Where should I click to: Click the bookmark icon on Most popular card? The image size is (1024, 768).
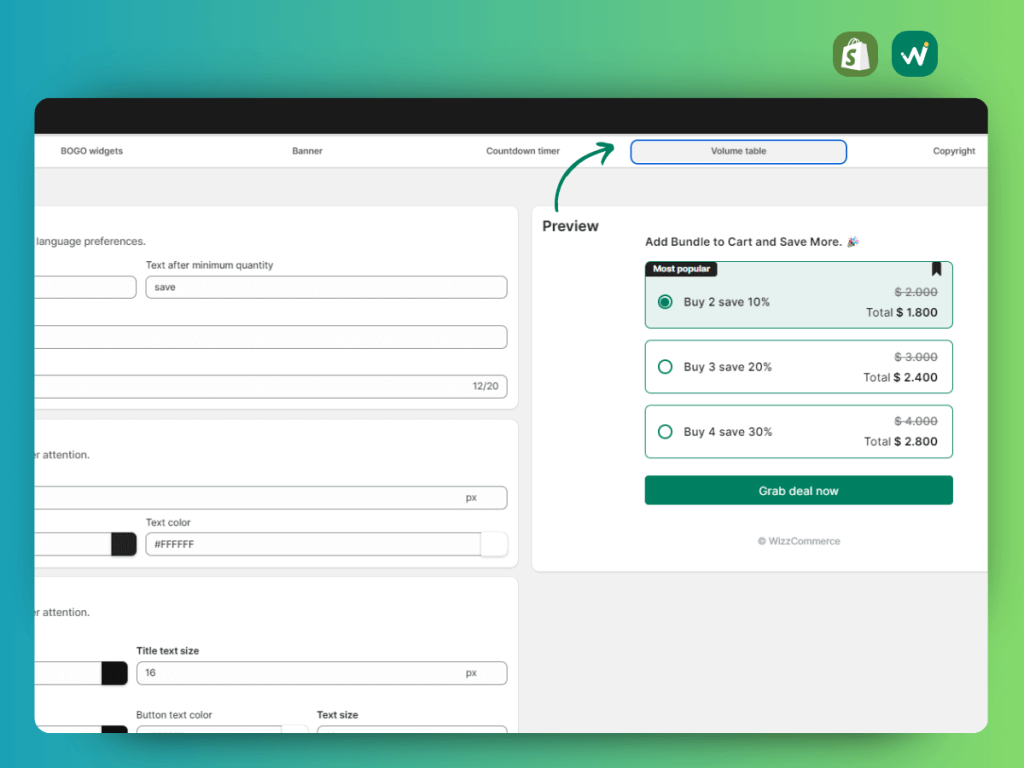tap(936, 268)
